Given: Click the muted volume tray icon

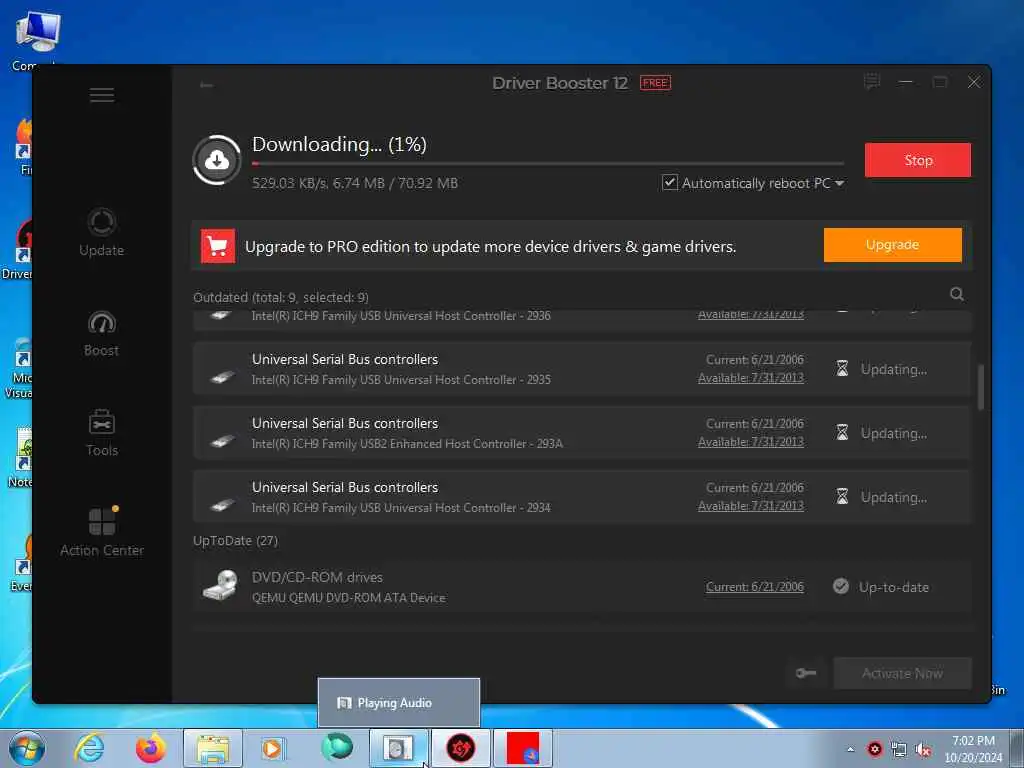Looking at the screenshot, I should [x=923, y=750].
